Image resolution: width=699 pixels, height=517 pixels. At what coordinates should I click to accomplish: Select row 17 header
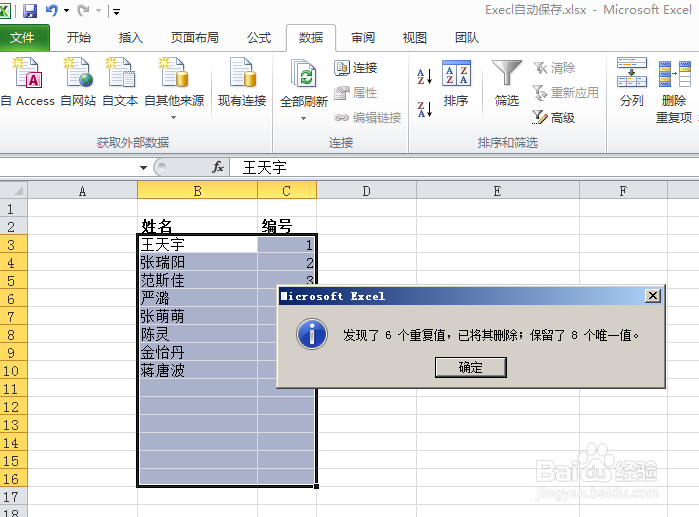[13, 496]
